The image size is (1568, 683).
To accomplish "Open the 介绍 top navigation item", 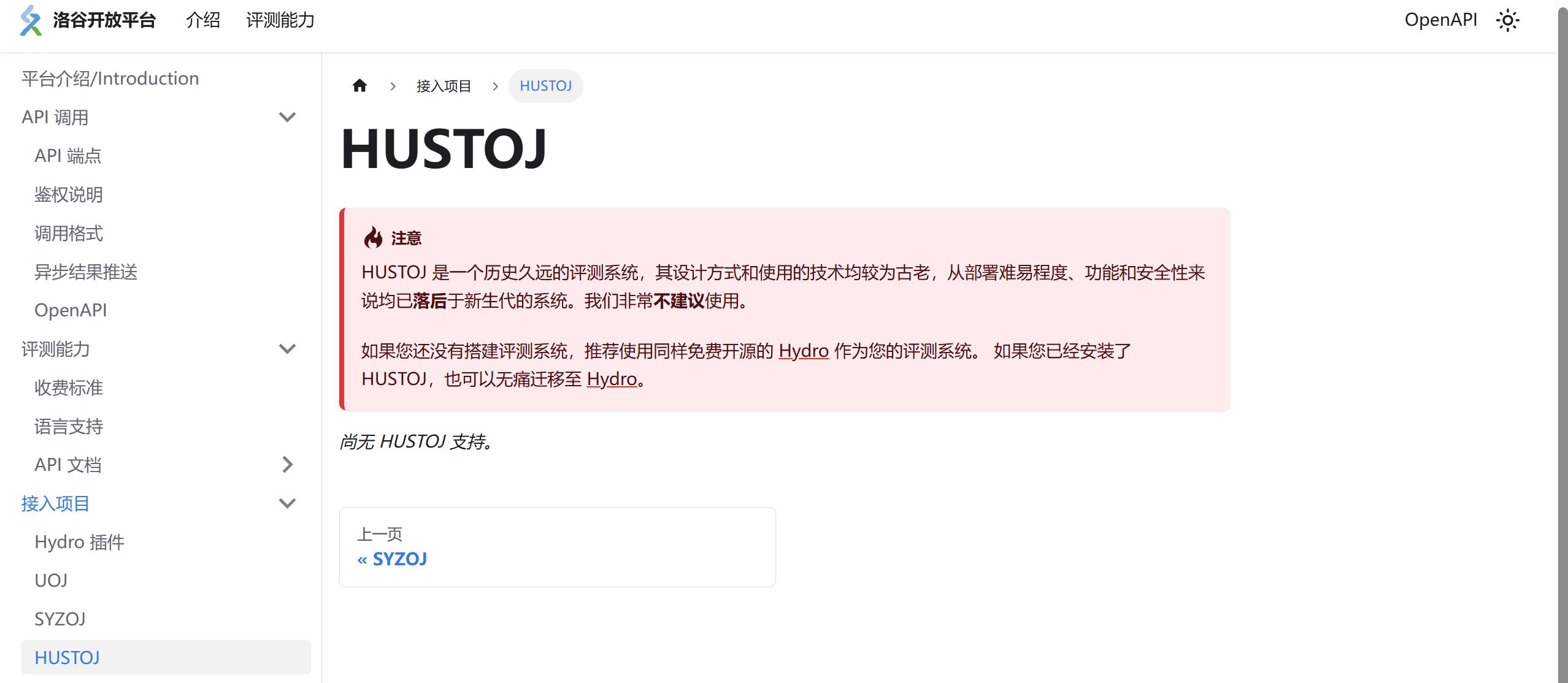I will pos(203,20).
